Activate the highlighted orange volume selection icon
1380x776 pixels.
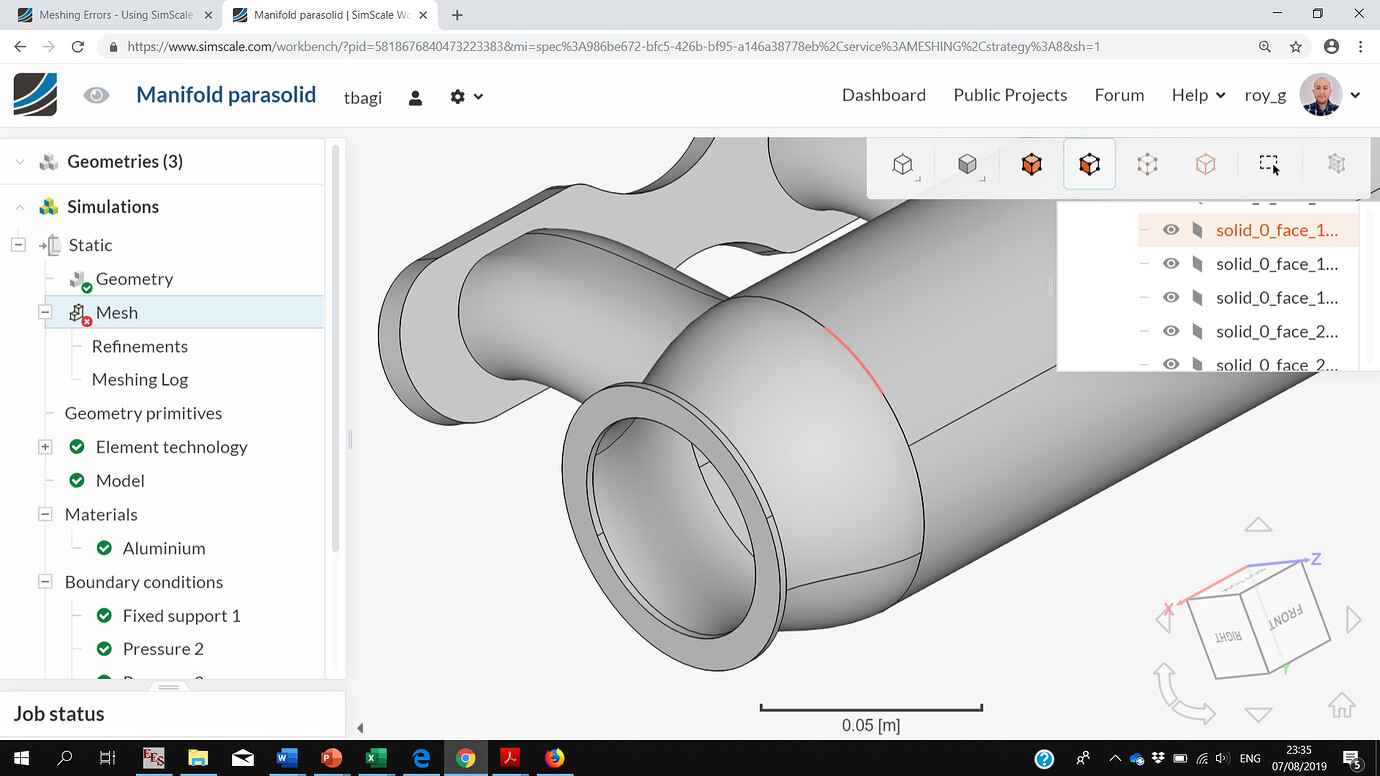pyautogui.click(x=1031, y=163)
